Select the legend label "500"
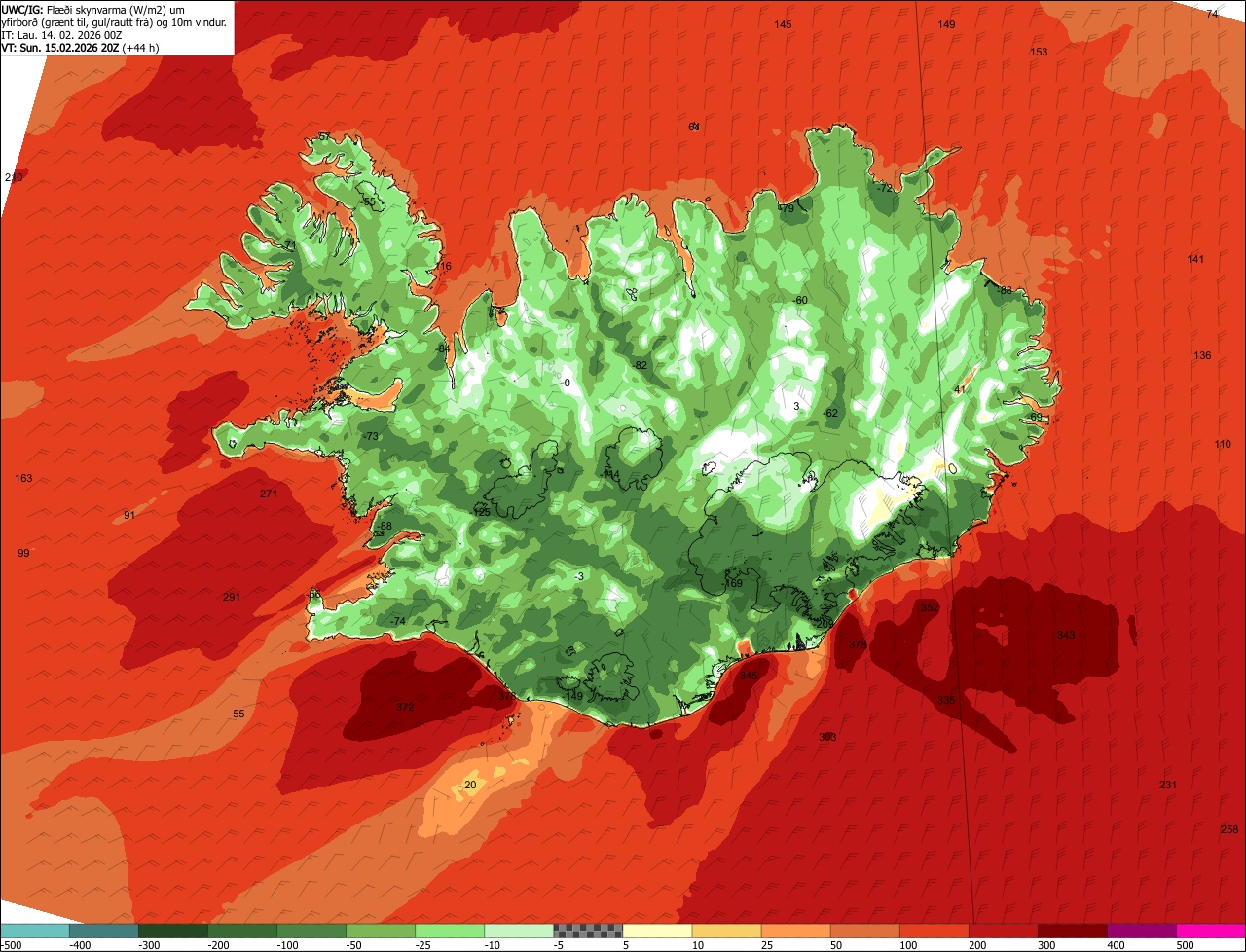The height and width of the screenshot is (952, 1246). 1185,944
